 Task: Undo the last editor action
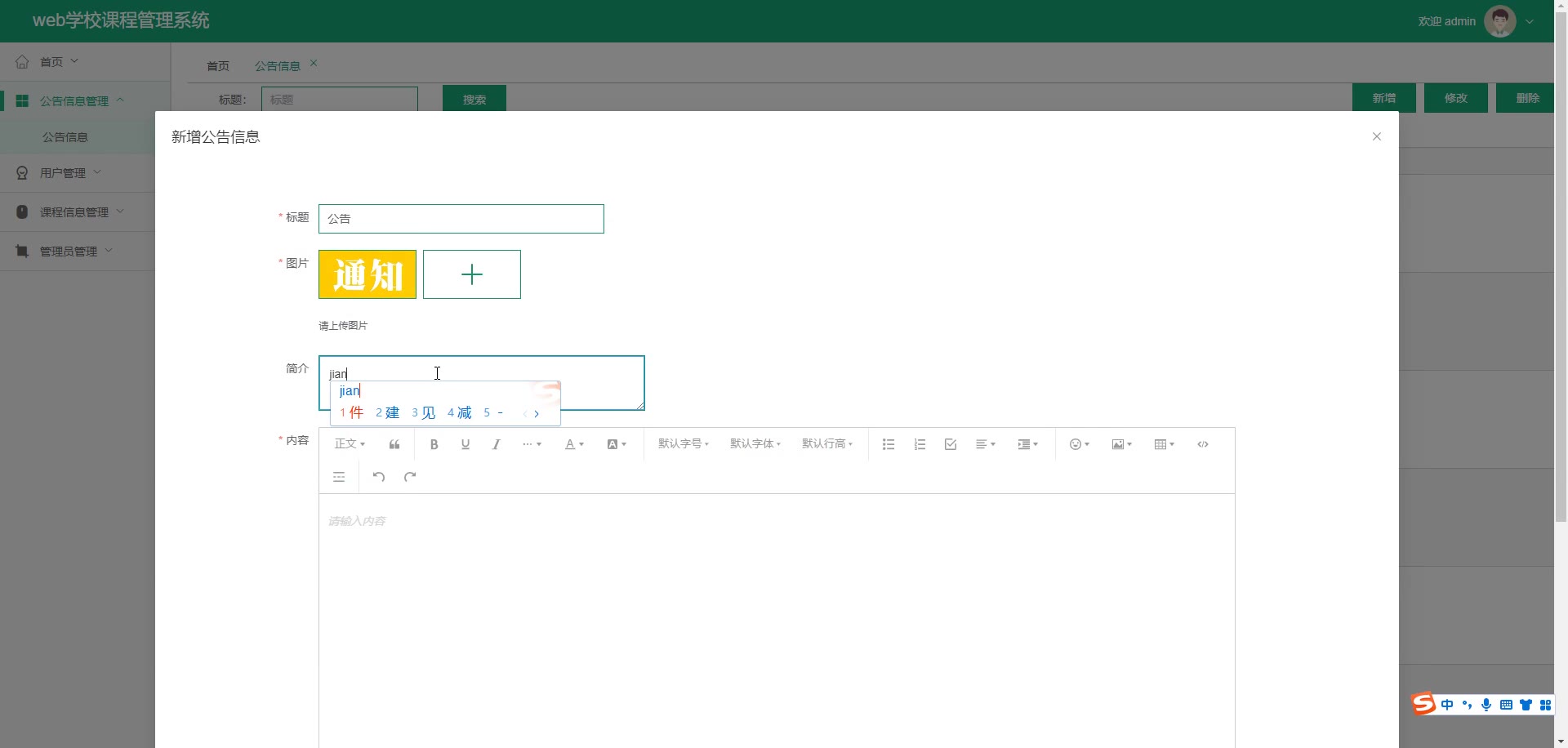point(379,477)
